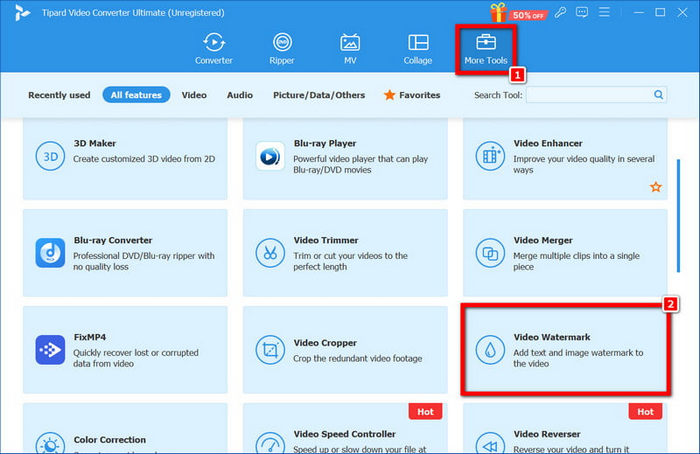
Task: Click the Color Correction sun icon
Action: coord(50,443)
